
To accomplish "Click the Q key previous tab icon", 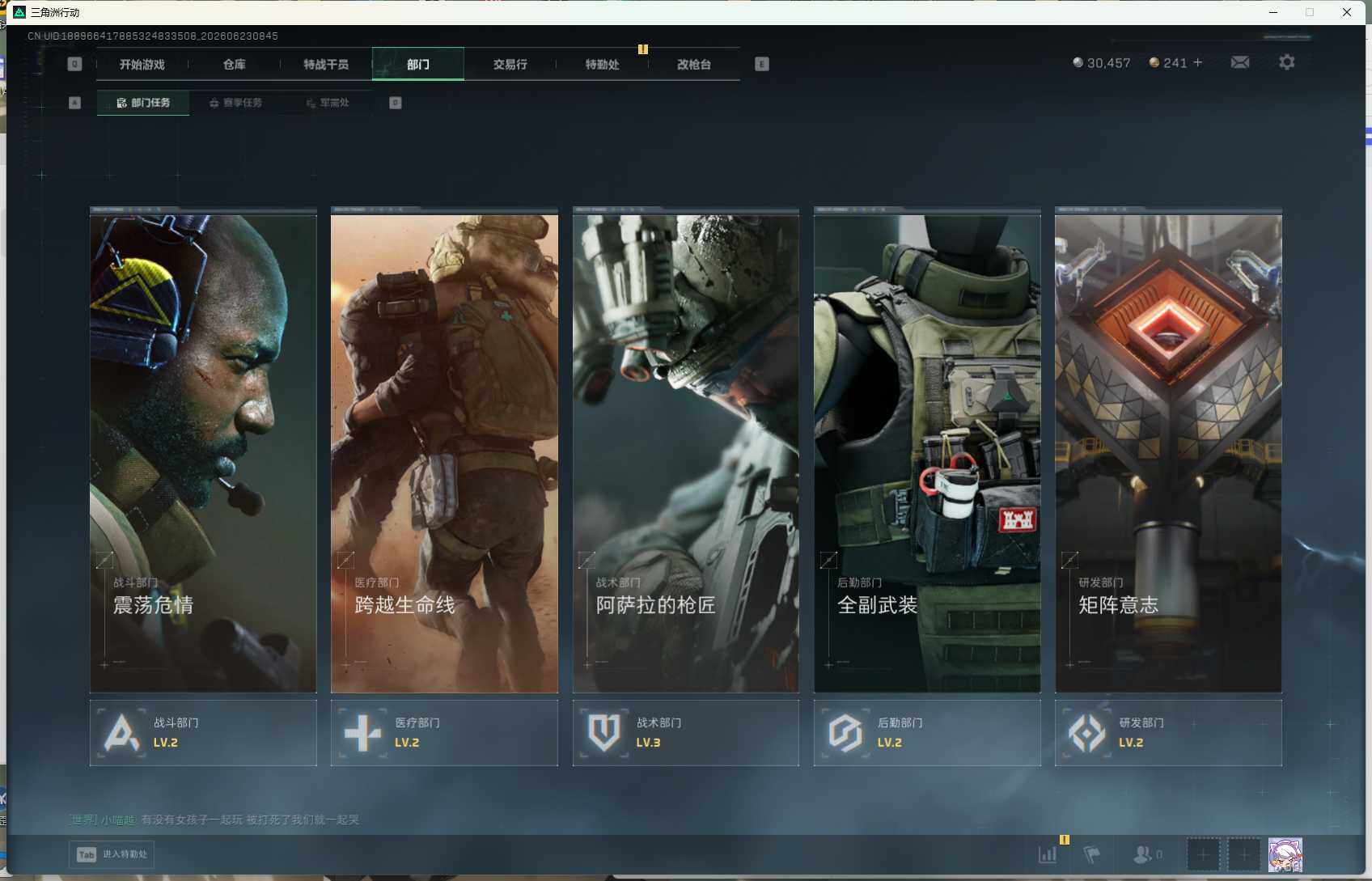I will (x=74, y=64).
